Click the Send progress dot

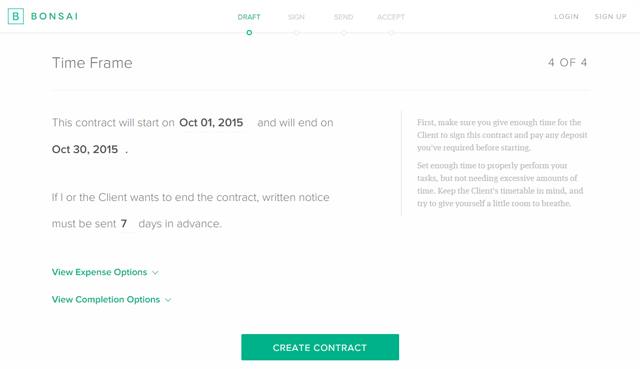click(344, 33)
